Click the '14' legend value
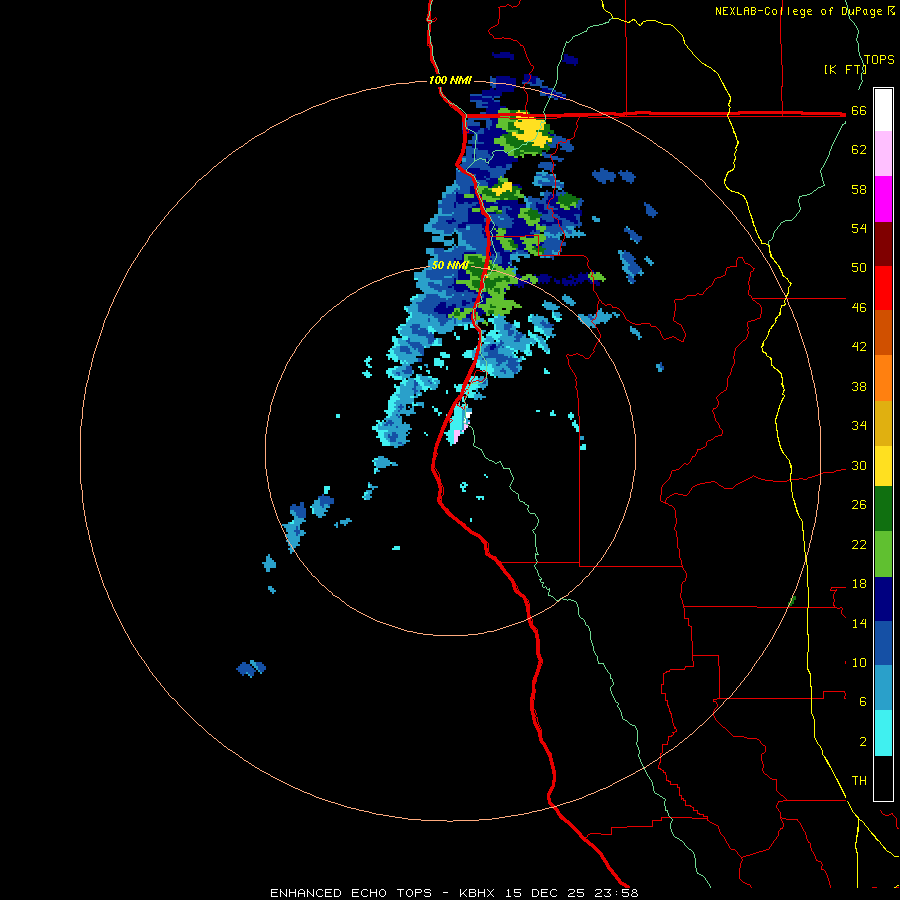This screenshot has width=900, height=900. click(859, 623)
